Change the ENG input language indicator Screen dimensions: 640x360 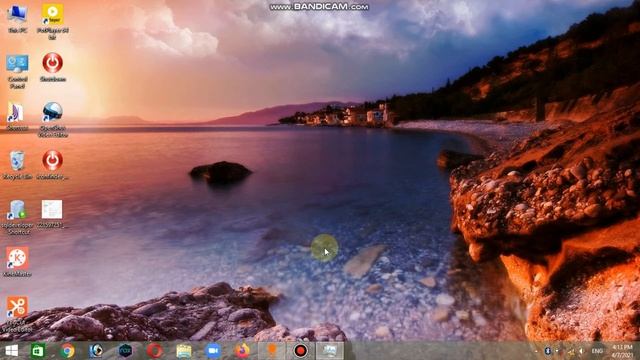597,351
